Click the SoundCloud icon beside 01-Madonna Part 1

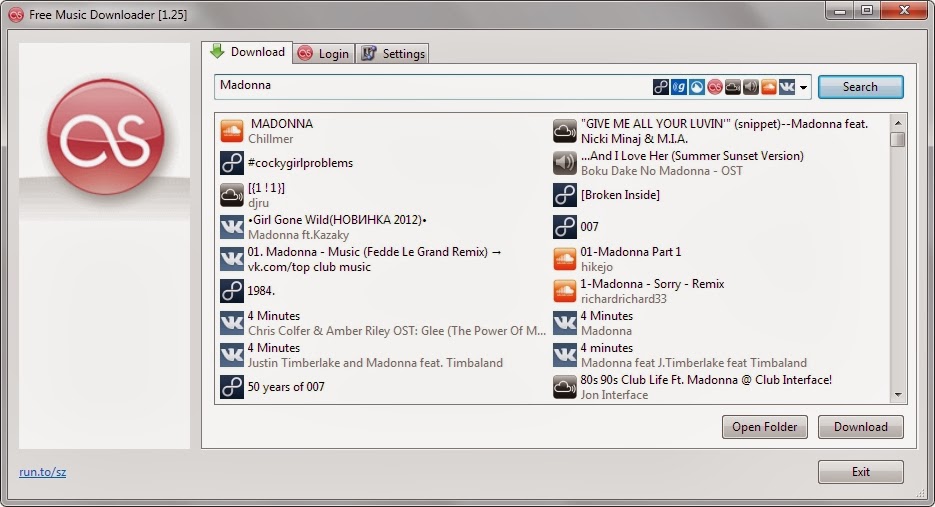coord(565,259)
